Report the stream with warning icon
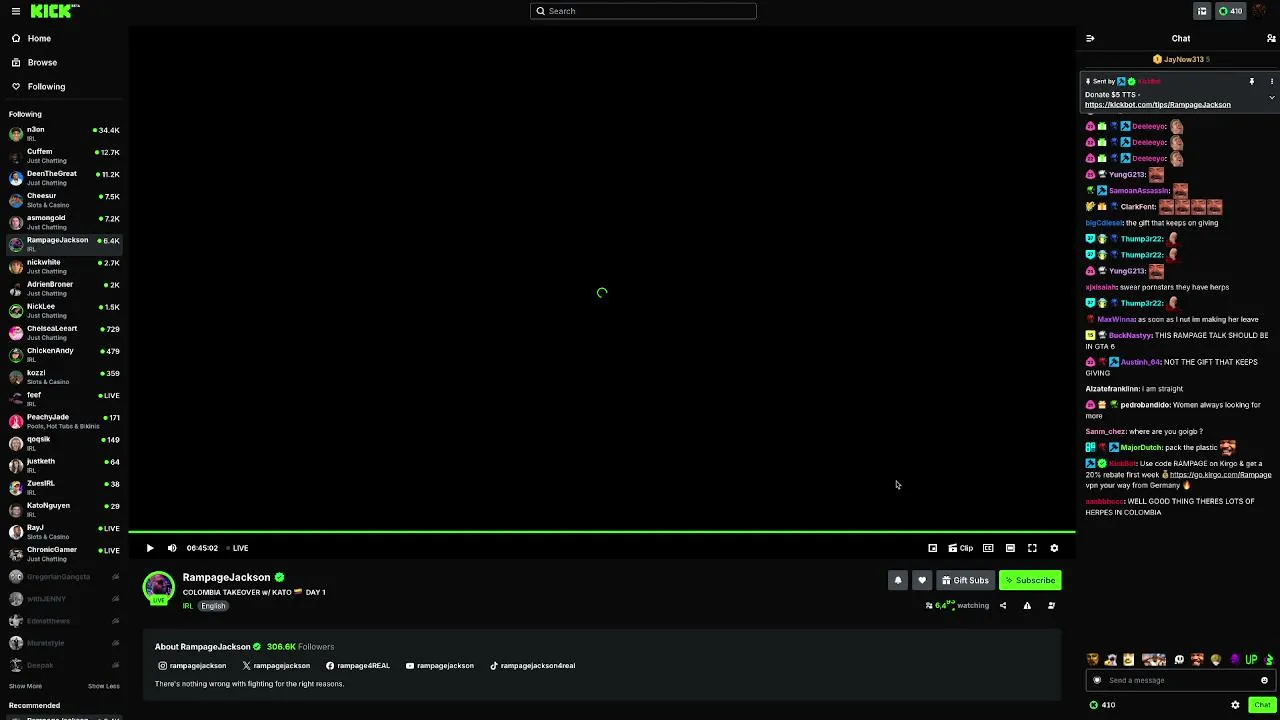Screen dimensions: 1280x720 pyautogui.click(x=1027, y=605)
